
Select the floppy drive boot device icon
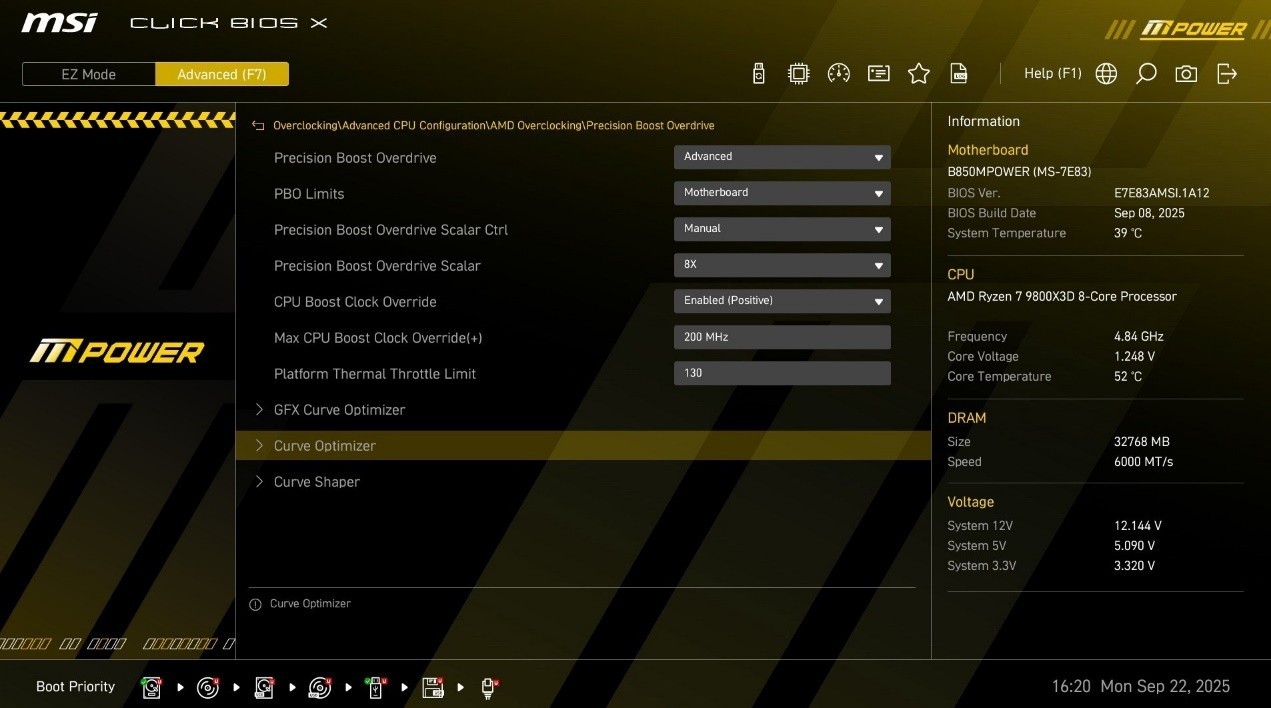coord(432,687)
